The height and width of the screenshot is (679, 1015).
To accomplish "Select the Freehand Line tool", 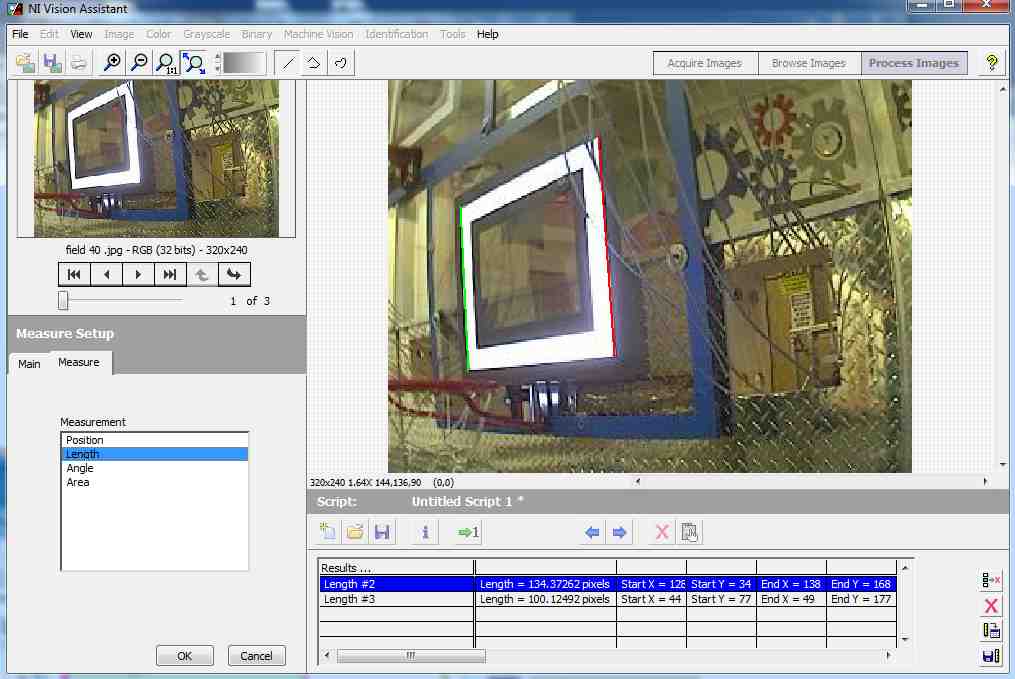I will pyautogui.click(x=340, y=63).
